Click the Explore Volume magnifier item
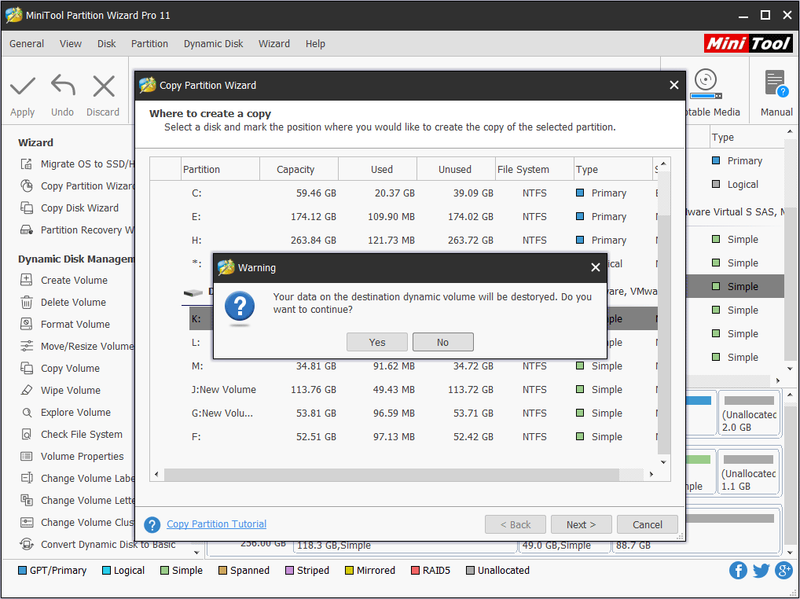The width and height of the screenshot is (800, 599). tap(66, 412)
